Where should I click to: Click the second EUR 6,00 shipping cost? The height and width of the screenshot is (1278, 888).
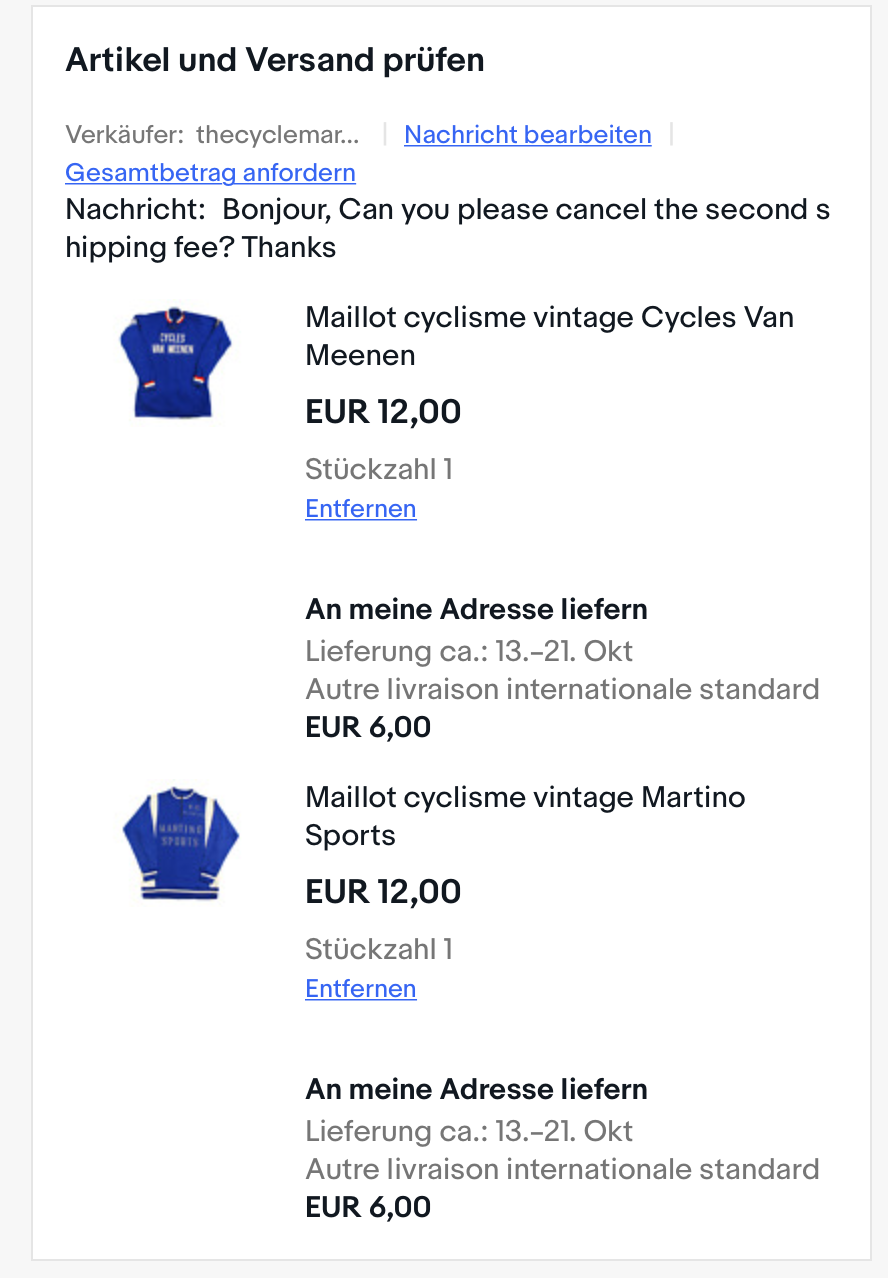pos(368,1207)
